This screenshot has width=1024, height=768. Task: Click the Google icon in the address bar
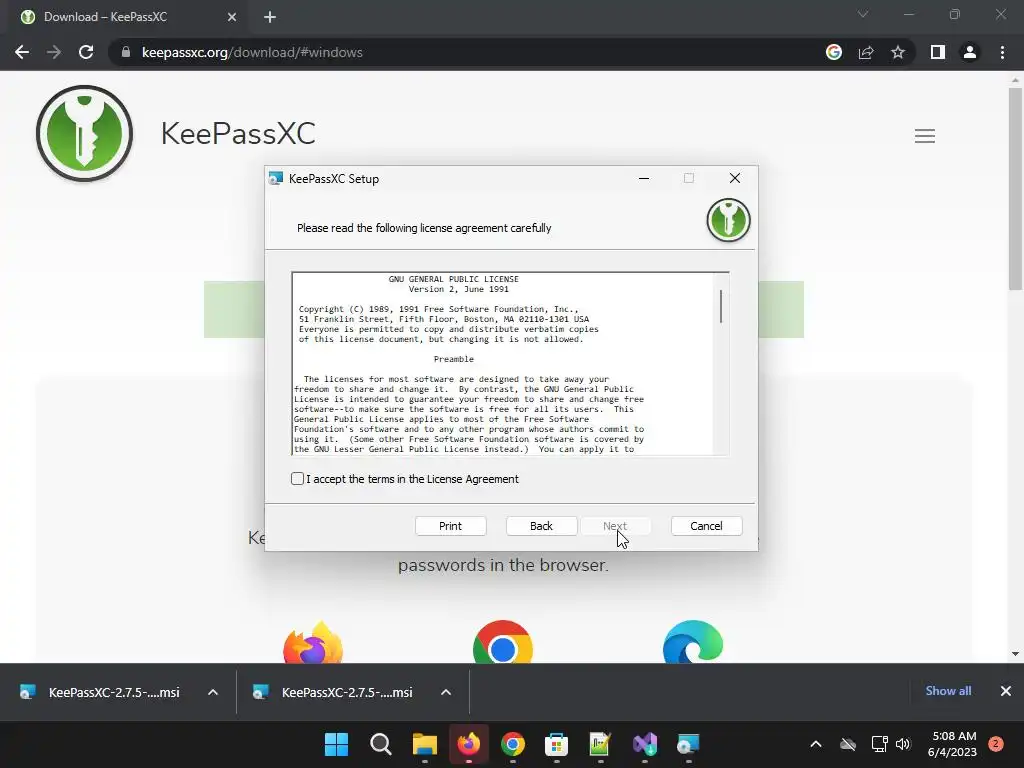coord(834,52)
